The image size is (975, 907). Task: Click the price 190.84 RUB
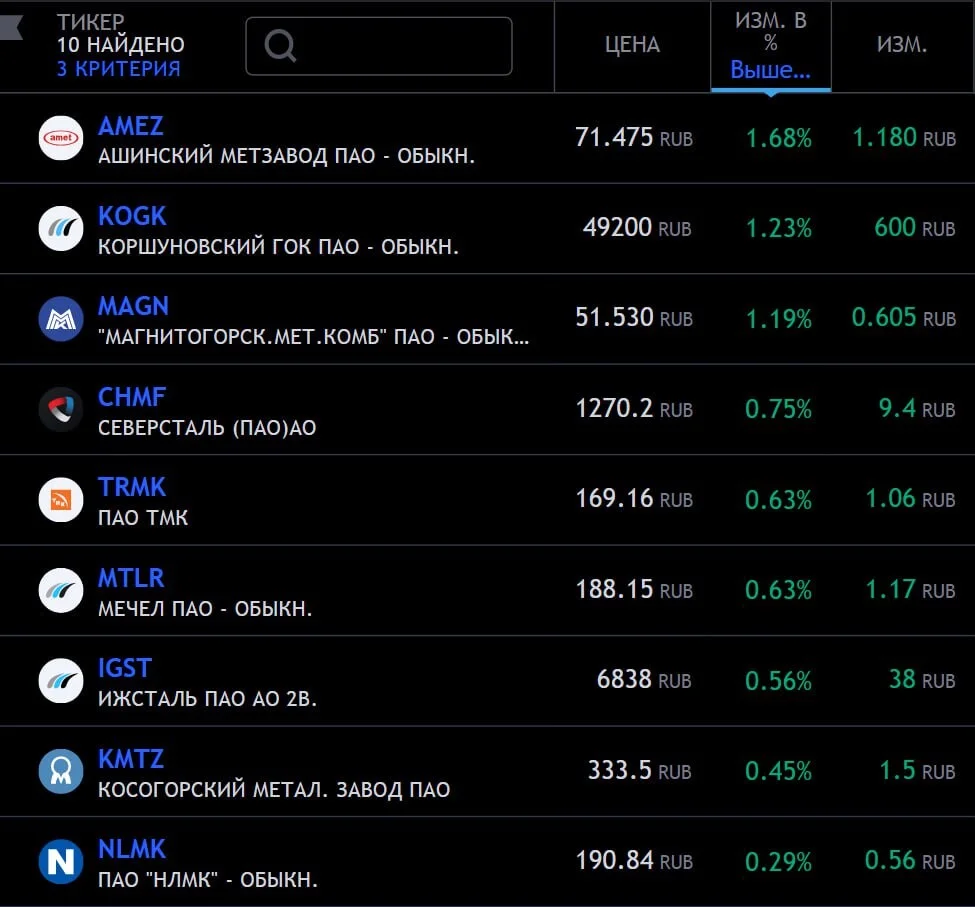(634, 860)
